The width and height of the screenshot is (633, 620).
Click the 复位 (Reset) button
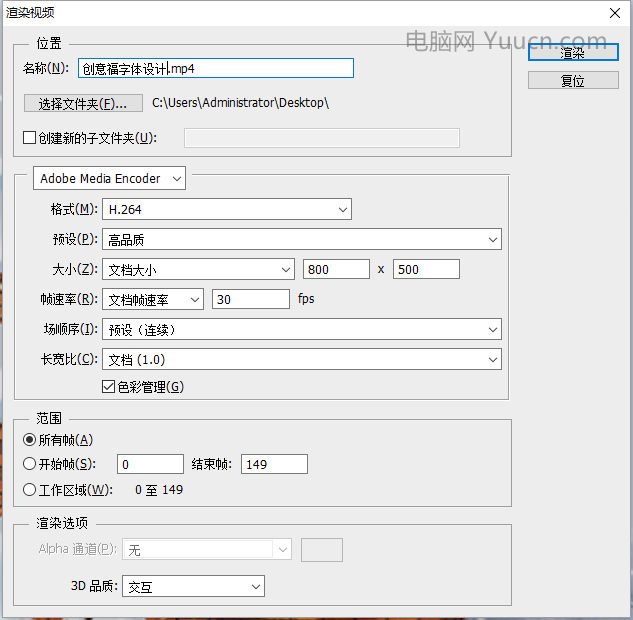(x=573, y=80)
